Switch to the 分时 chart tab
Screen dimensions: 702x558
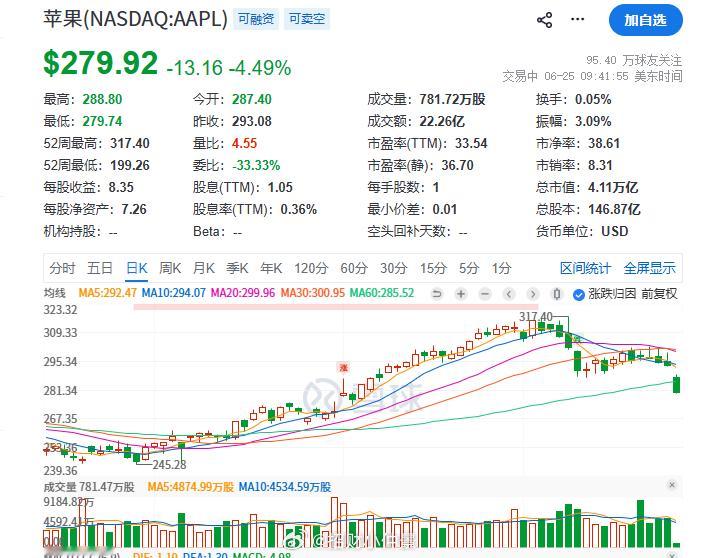point(62,268)
